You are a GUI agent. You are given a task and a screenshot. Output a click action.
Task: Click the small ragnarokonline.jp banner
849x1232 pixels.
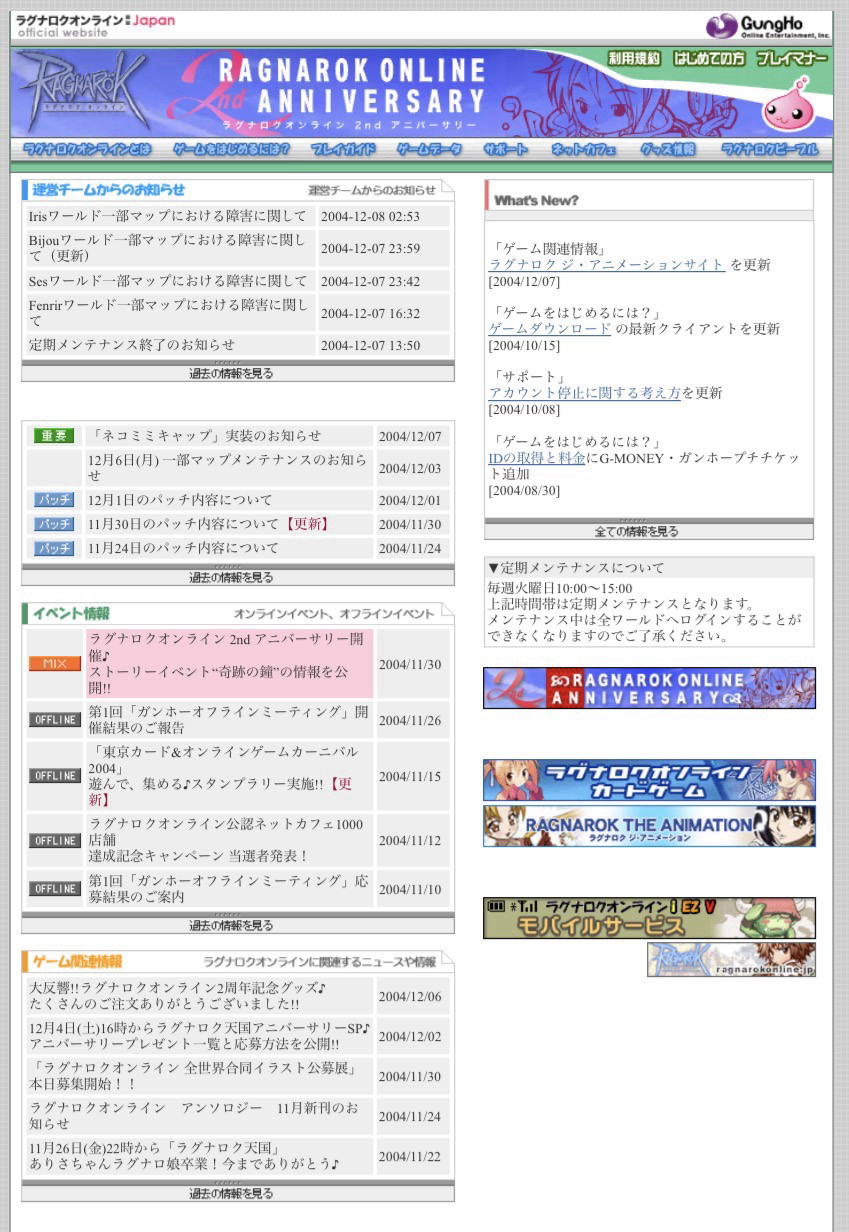click(730, 960)
